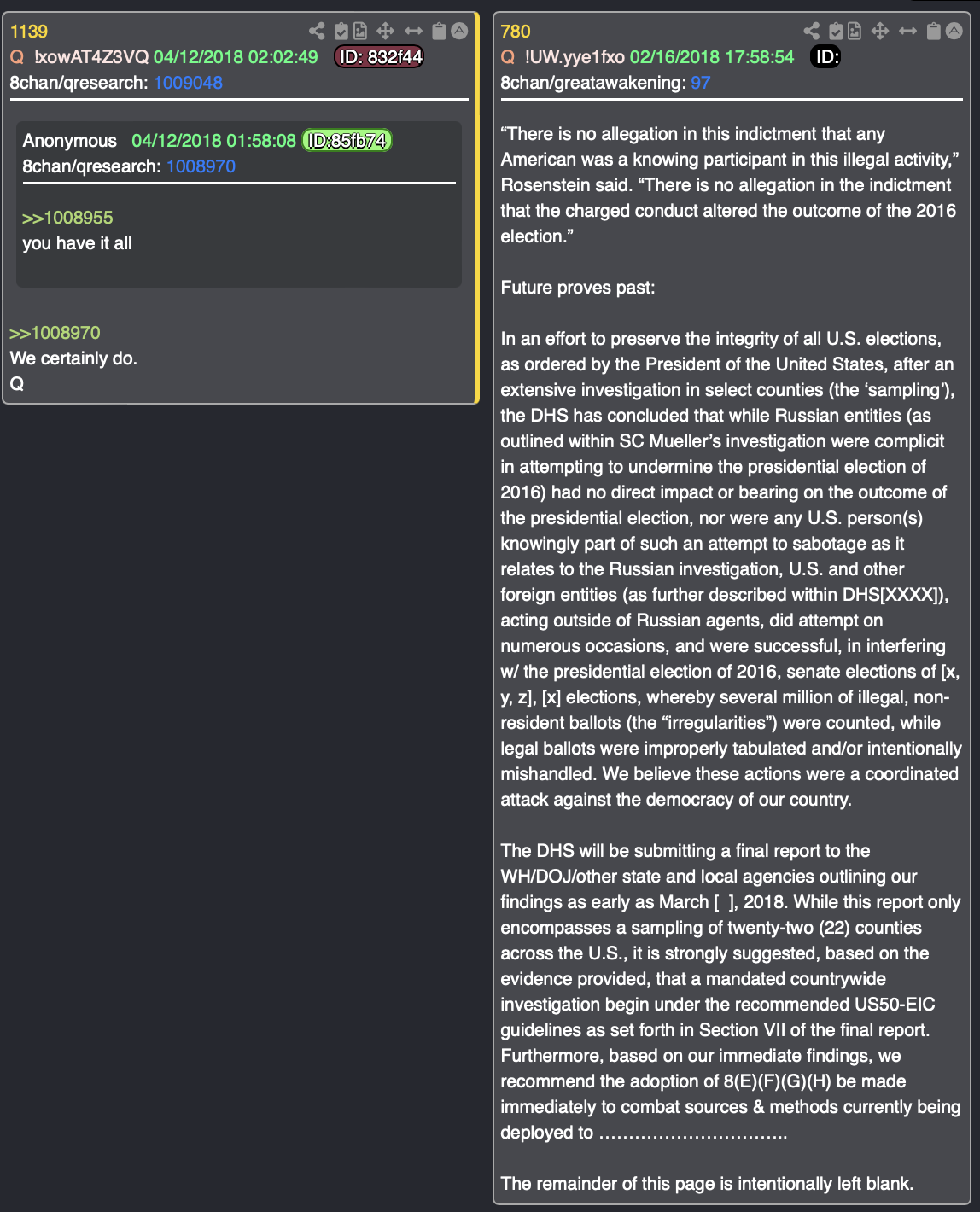Click the horizontal double-arrow icon on post 780
The image size is (980, 1212).
(x=907, y=32)
